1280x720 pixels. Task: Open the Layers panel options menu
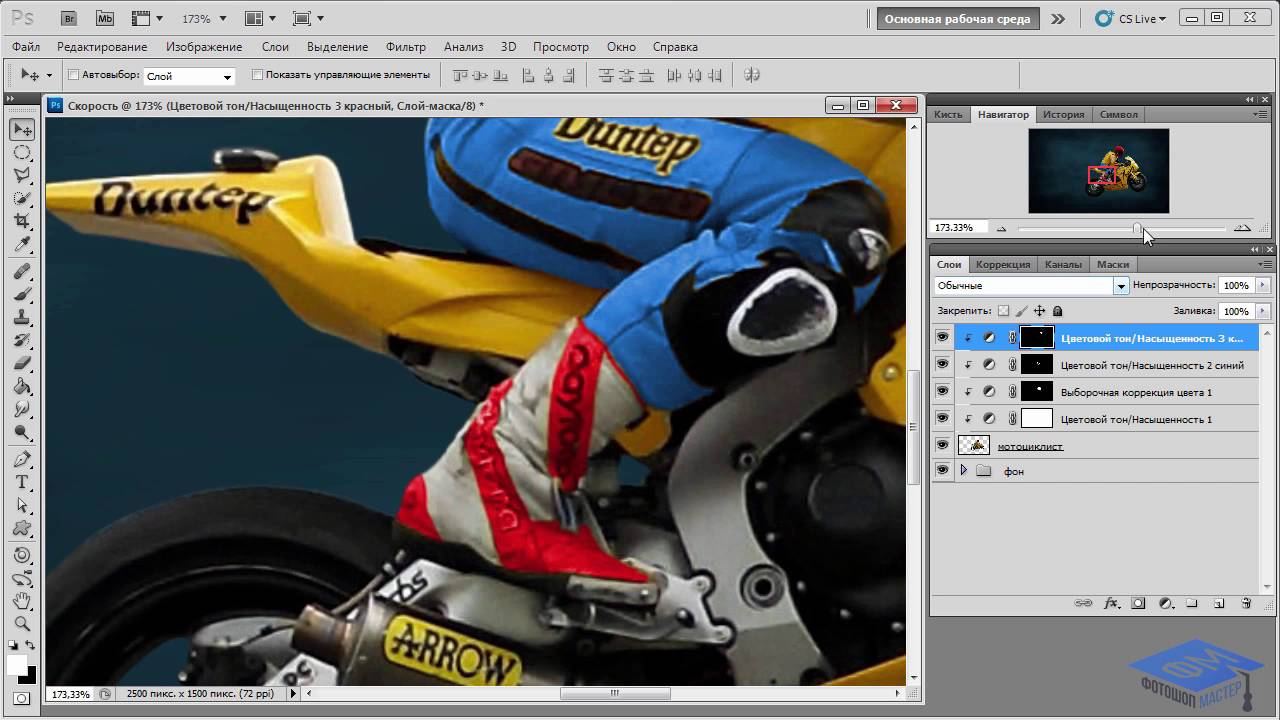click(x=1263, y=265)
